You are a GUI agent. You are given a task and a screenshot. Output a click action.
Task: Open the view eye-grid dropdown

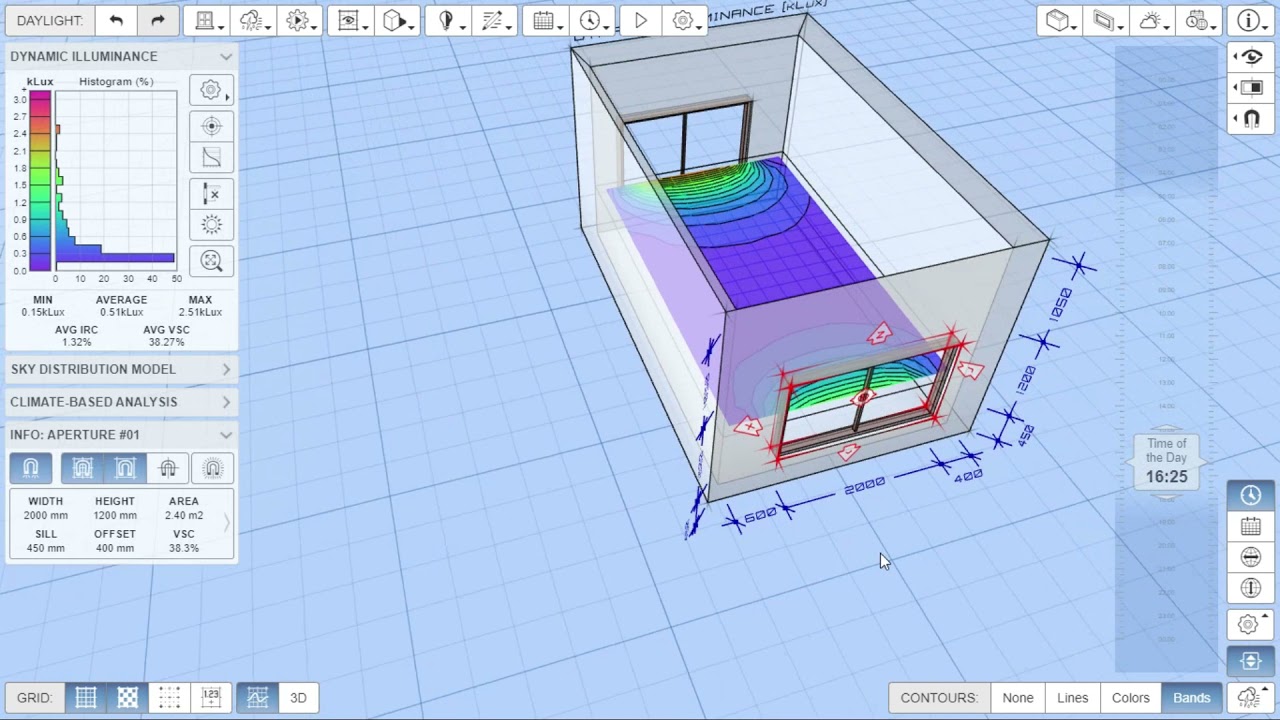tap(352, 21)
